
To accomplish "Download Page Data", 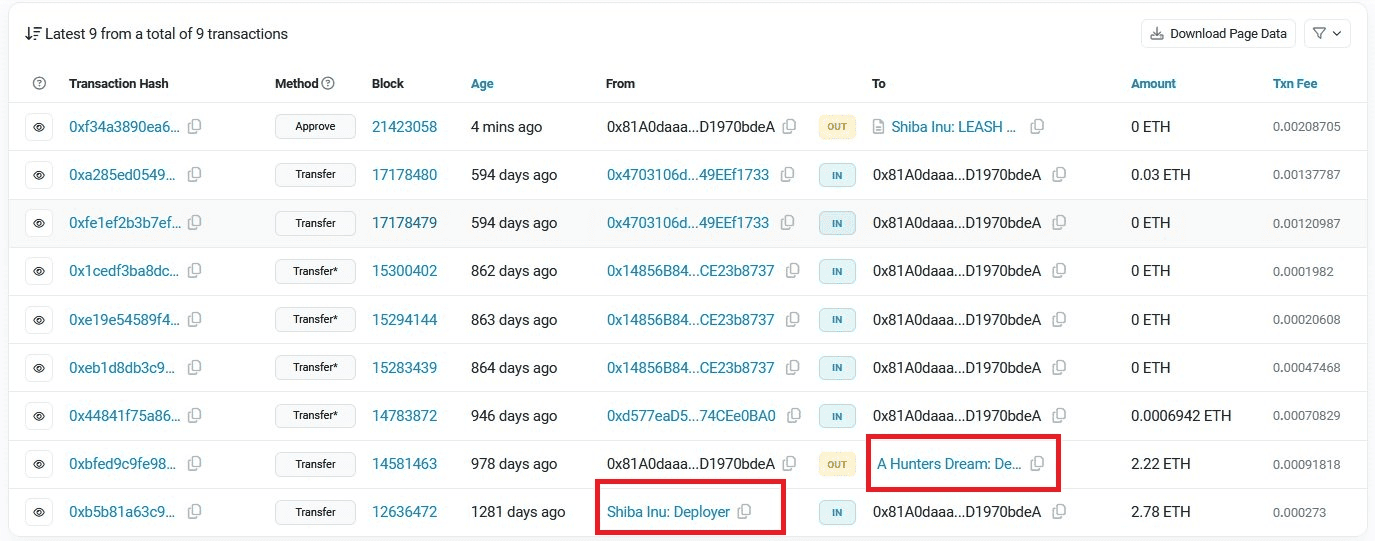I will pyautogui.click(x=1218, y=33).
